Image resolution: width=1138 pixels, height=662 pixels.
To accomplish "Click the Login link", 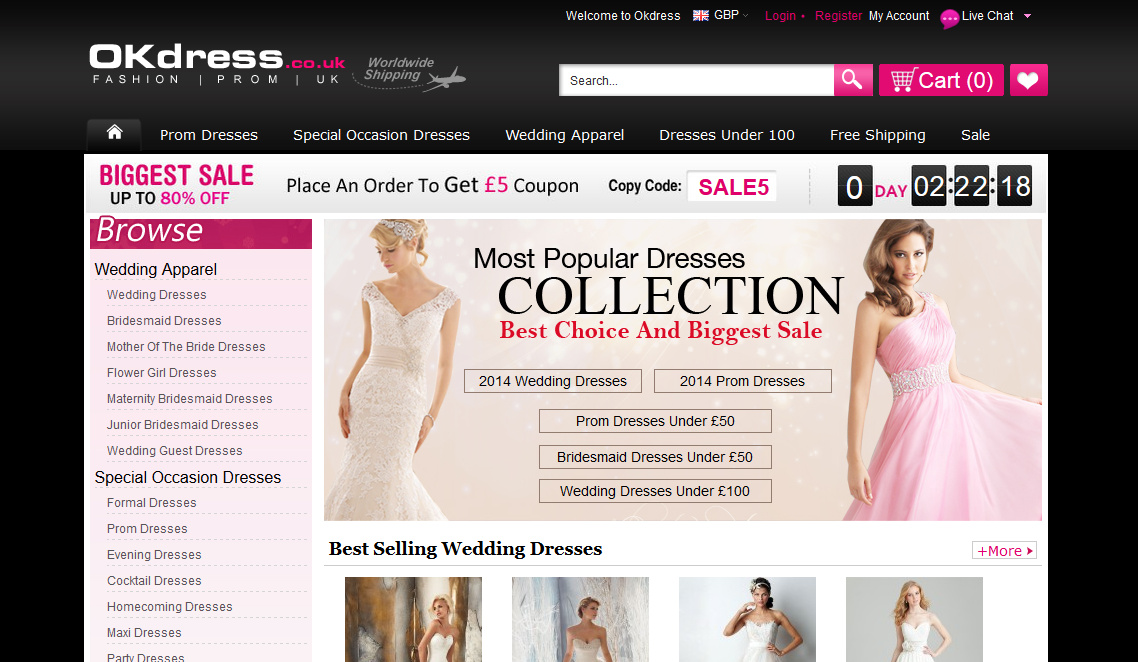I will [x=780, y=16].
